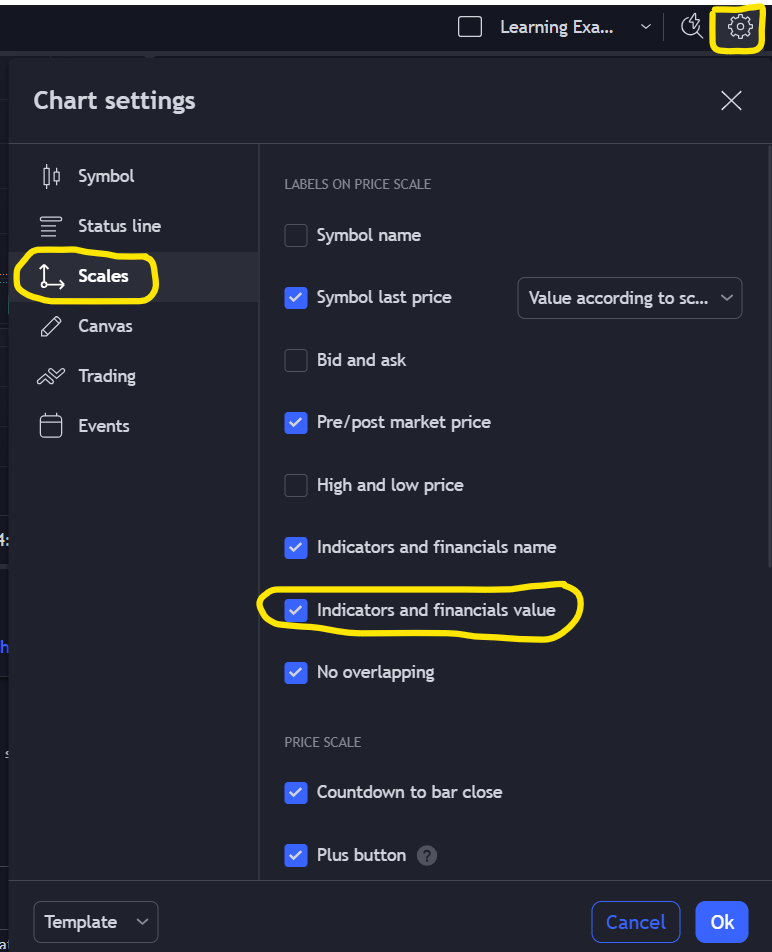This screenshot has width=772, height=952.
Task: Open chart settings via gear icon
Action: [740, 27]
